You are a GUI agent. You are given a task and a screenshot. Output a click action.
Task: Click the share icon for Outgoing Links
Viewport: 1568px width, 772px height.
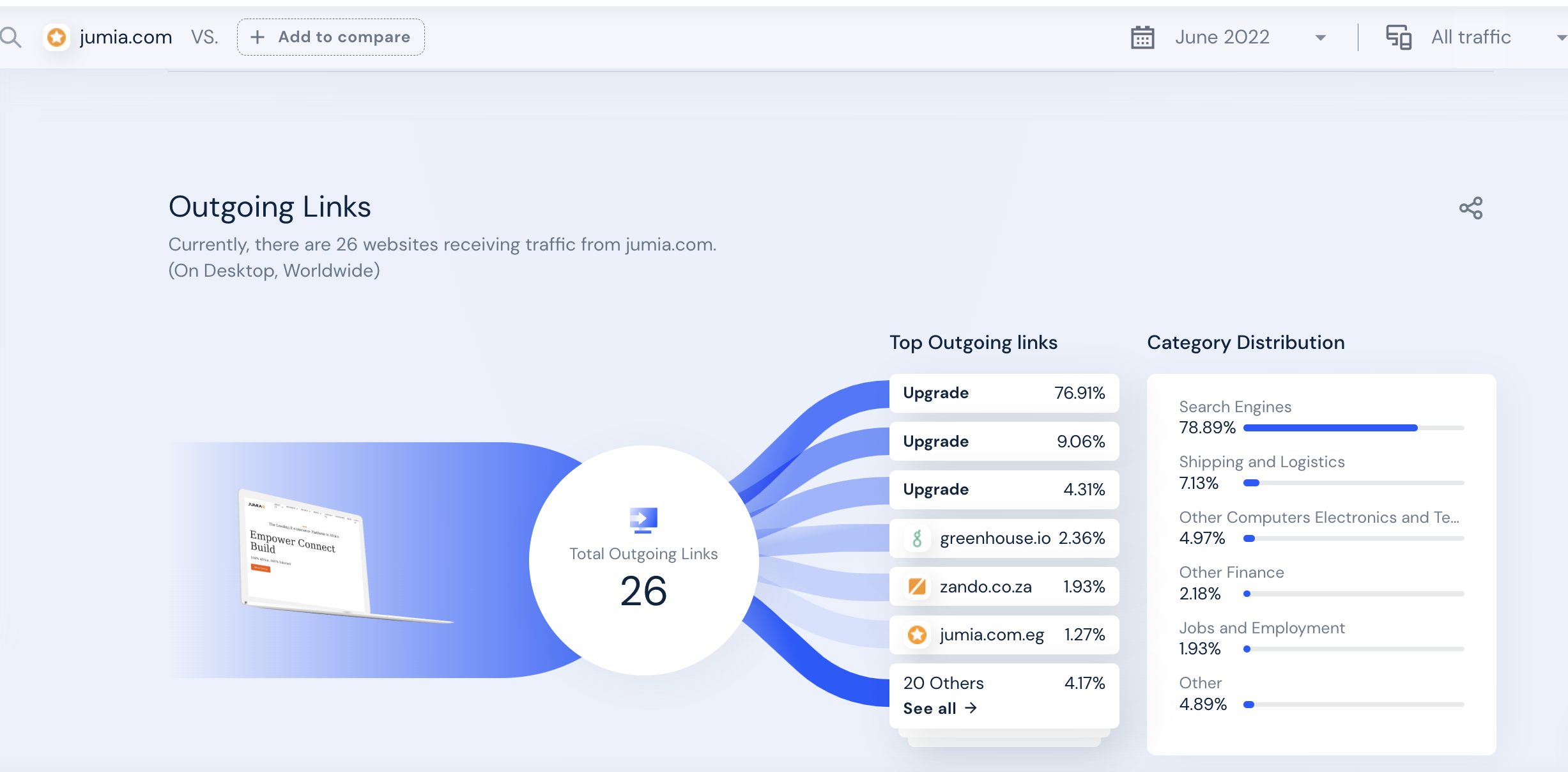click(x=1470, y=208)
